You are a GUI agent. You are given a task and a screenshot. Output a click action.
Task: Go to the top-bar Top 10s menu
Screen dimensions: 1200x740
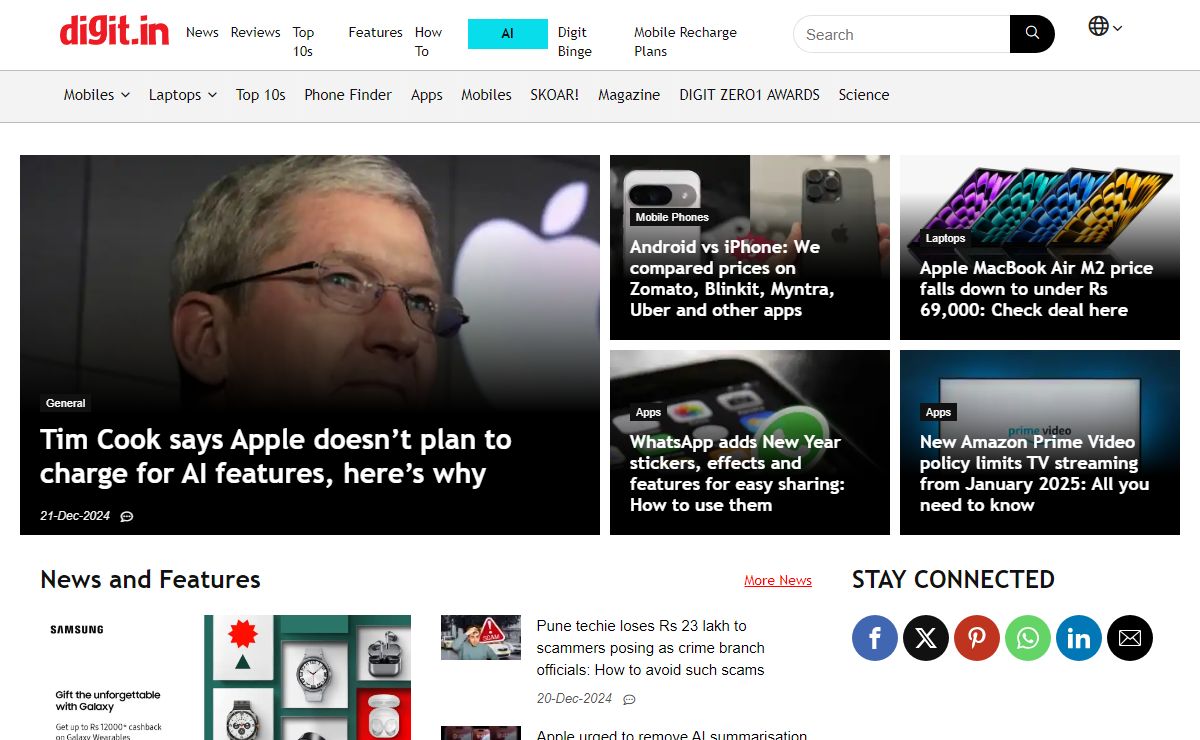tap(304, 42)
